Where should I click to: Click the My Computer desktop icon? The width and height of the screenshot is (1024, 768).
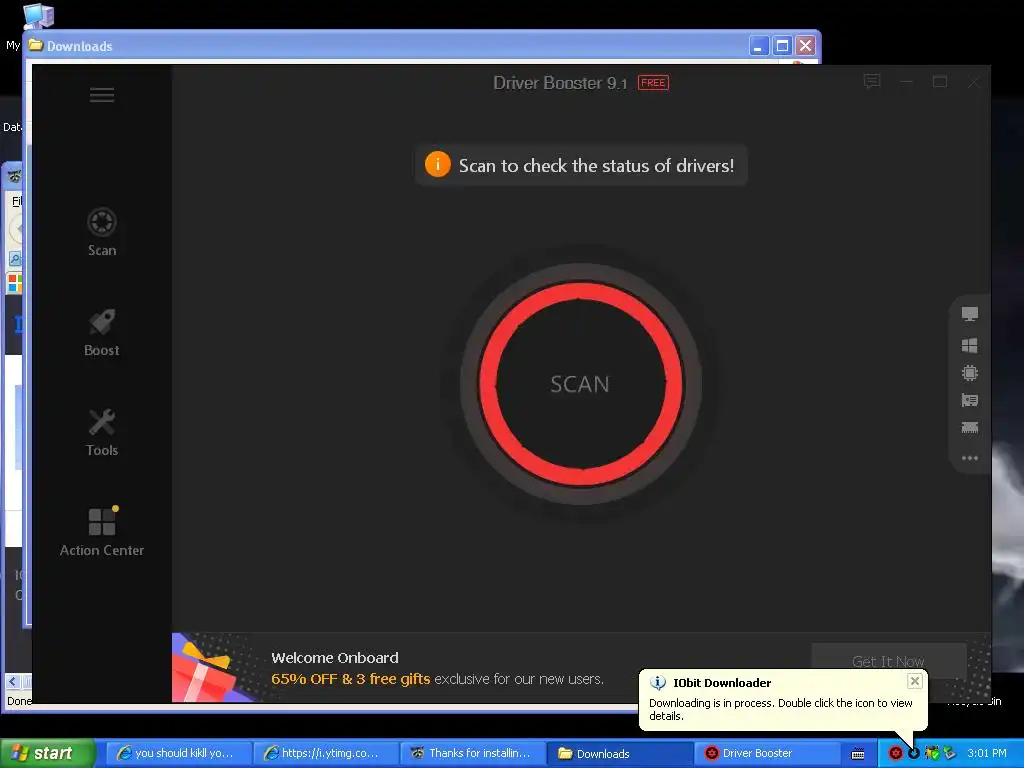point(38,16)
